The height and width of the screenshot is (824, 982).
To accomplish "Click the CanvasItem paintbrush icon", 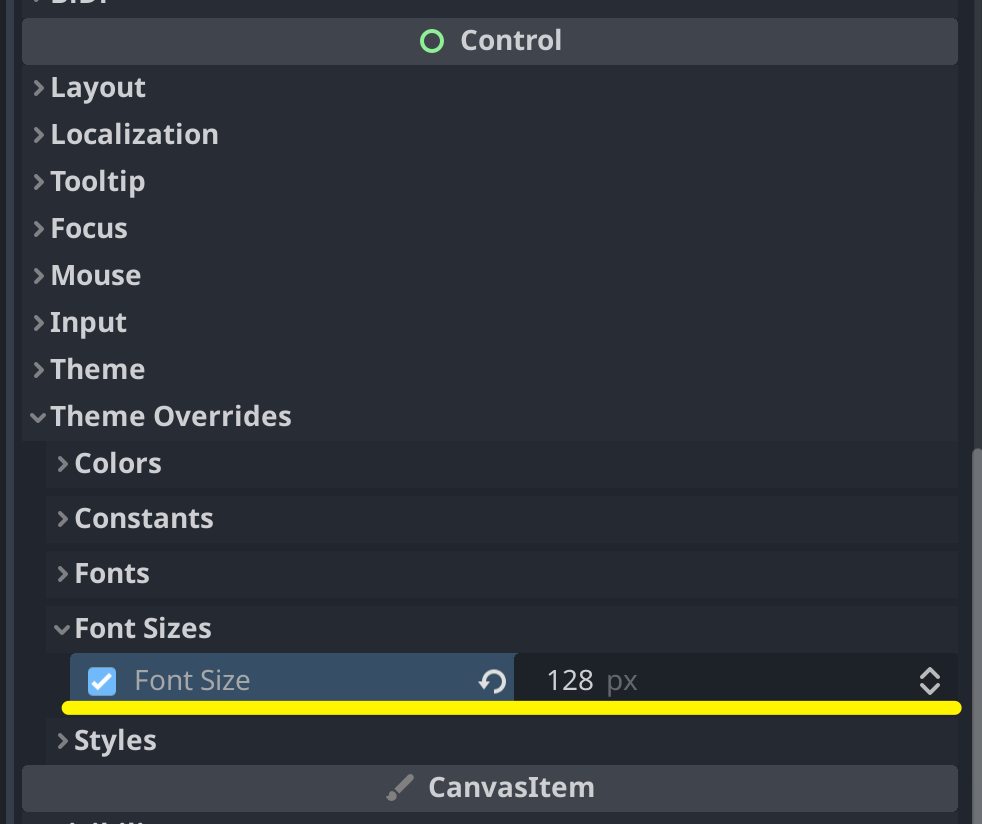I will [x=400, y=788].
